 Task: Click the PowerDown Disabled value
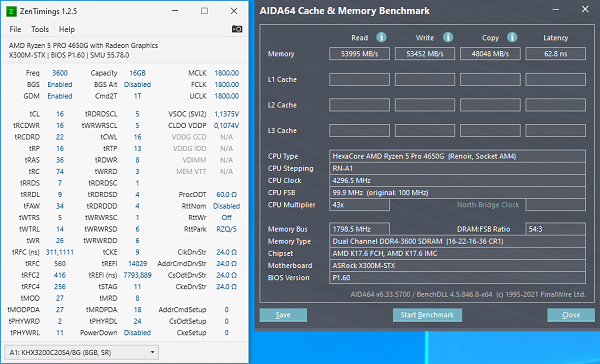(137, 333)
